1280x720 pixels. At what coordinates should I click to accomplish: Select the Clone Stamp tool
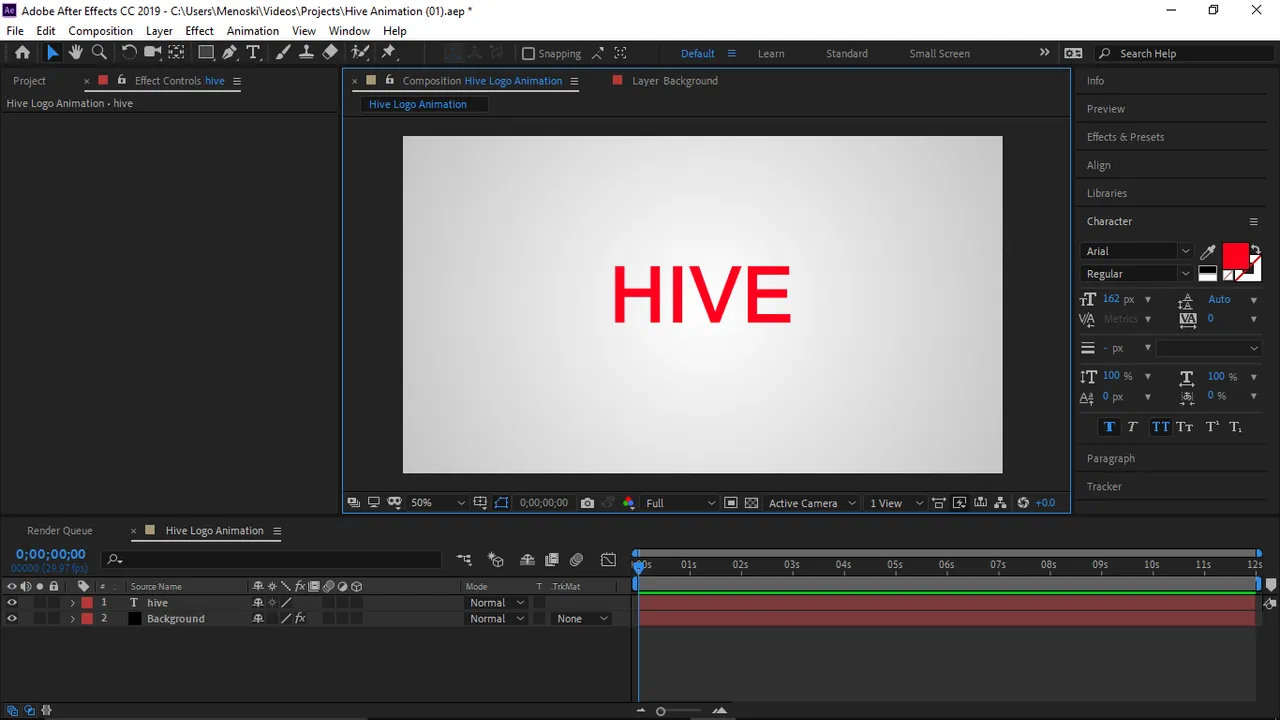tap(306, 53)
